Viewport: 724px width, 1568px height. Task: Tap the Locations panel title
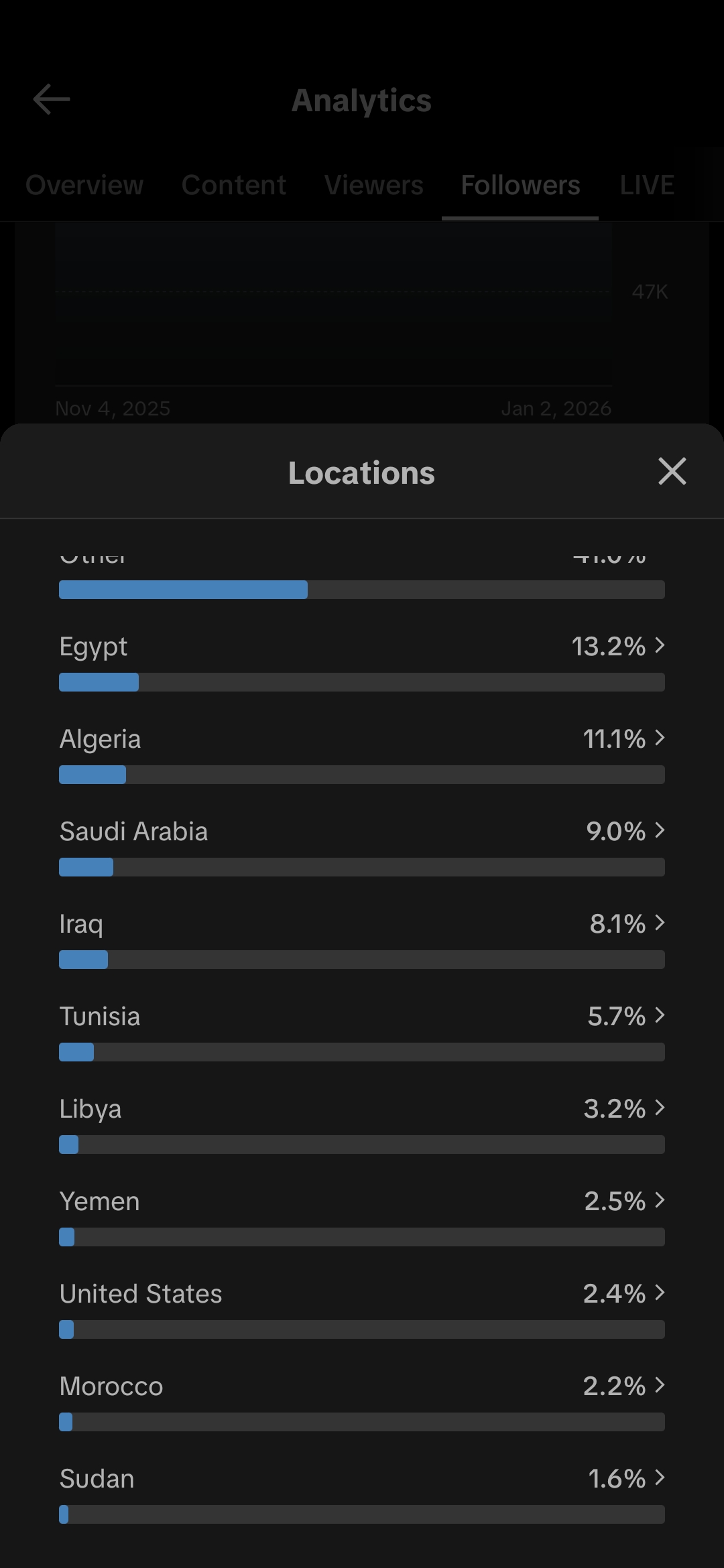click(x=361, y=473)
